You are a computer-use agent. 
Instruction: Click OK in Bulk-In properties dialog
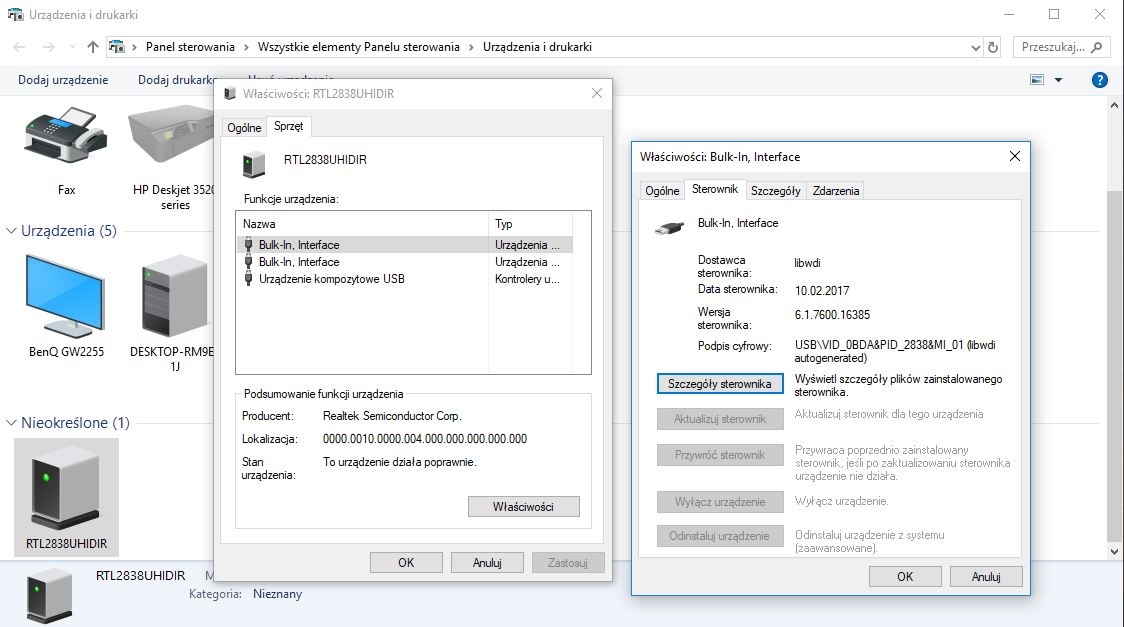905,577
